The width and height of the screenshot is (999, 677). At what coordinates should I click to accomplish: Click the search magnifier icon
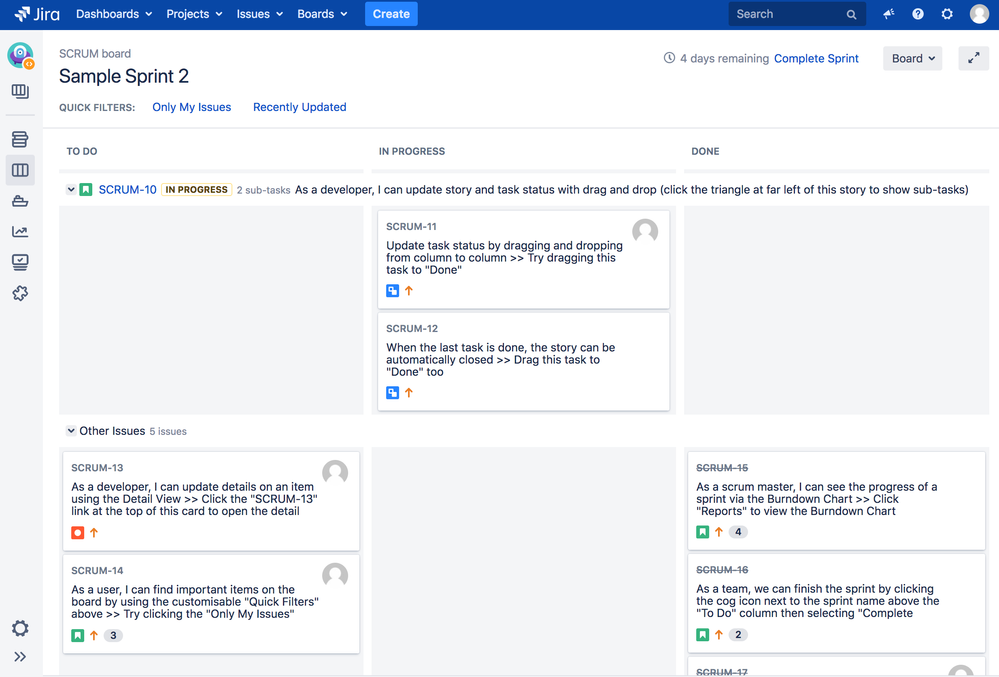[851, 15]
